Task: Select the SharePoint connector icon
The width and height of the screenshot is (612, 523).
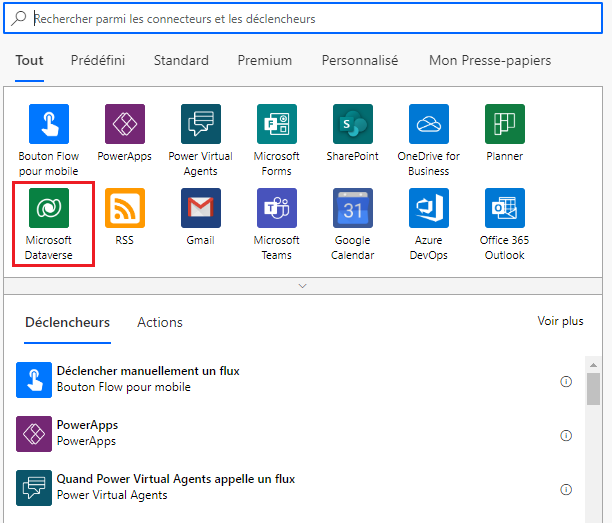Action: (x=353, y=124)
